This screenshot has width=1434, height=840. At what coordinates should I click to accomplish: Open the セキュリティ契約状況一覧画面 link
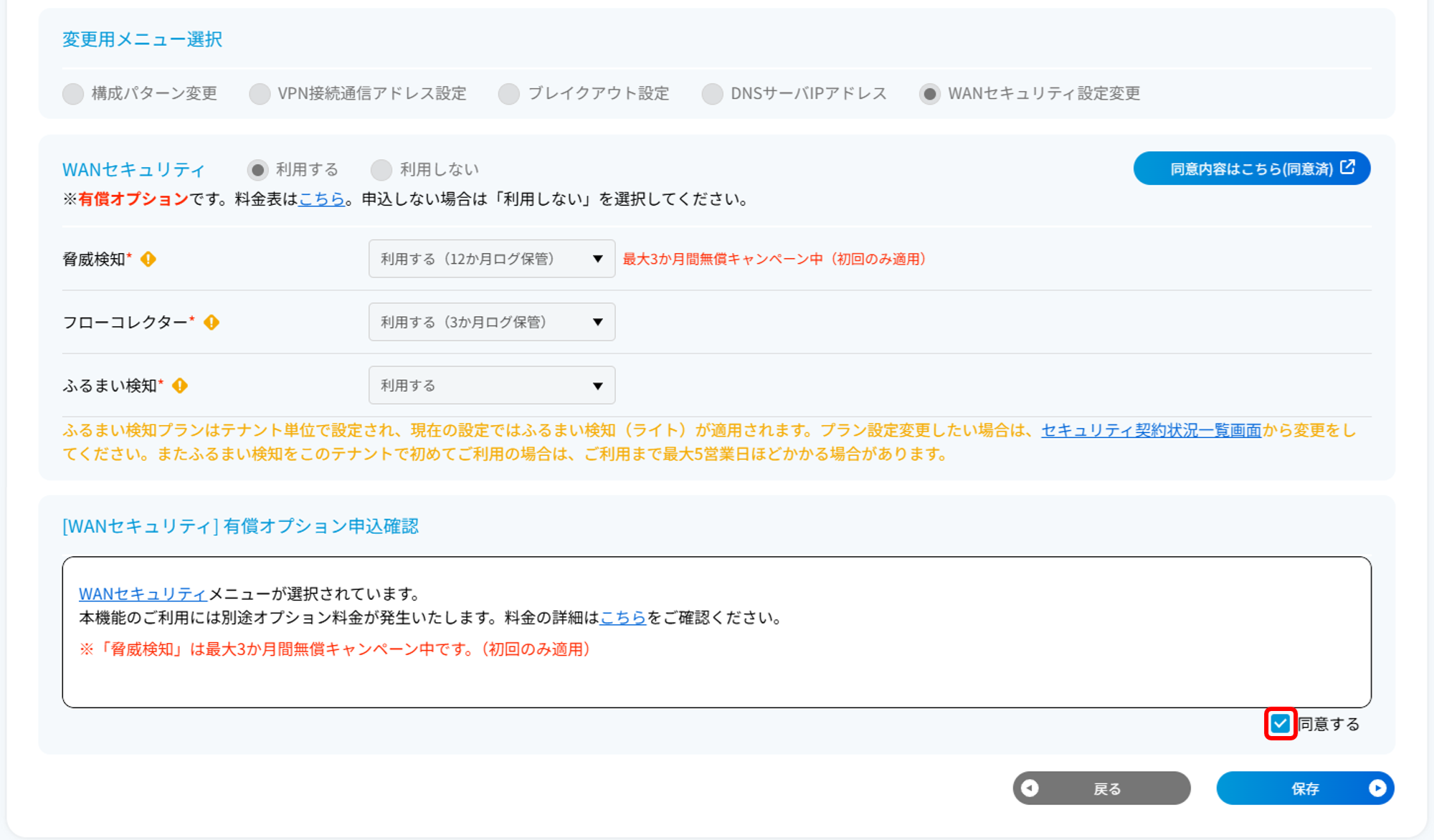tap(1151, 430)
